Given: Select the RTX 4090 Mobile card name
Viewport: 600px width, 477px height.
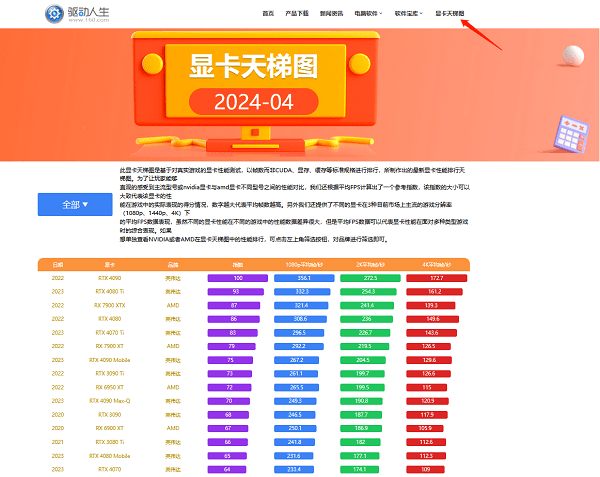Looking at the screenshot, I should point(110,360).
